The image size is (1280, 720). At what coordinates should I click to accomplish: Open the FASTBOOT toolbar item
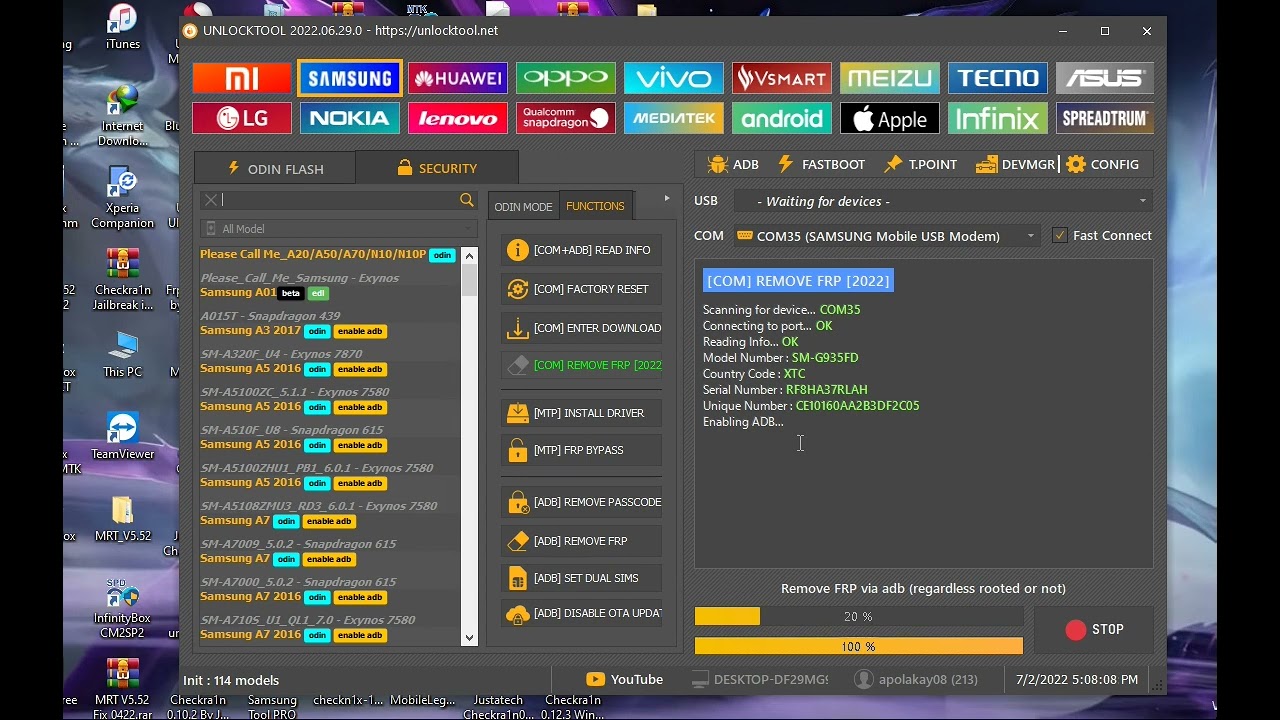click(821, 164)
